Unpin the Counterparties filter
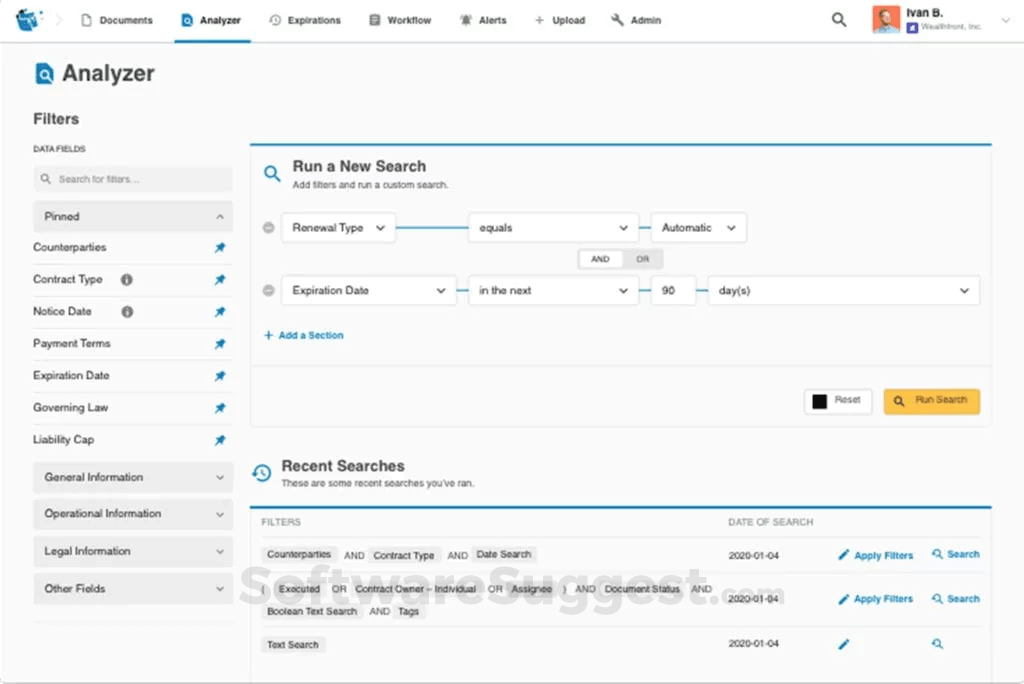Viewport: 1024px width, 684px height. [220, 247]
